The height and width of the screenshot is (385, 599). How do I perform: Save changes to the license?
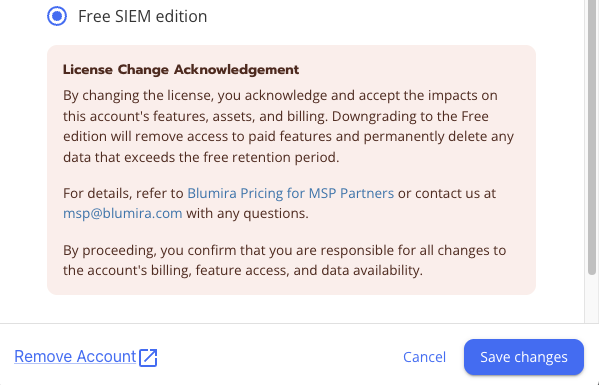524,357
